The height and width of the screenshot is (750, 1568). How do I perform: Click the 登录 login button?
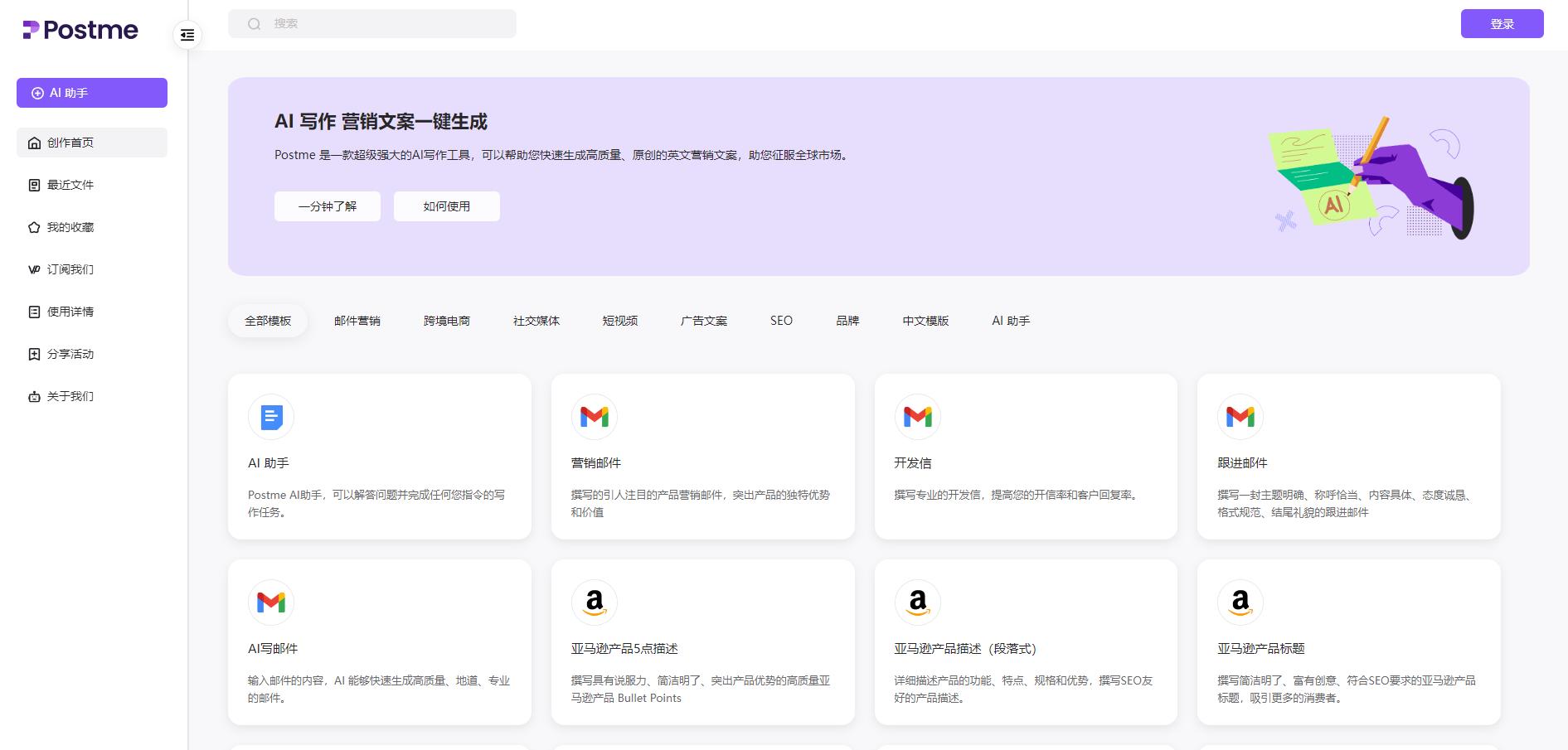tap(1502, 24)
